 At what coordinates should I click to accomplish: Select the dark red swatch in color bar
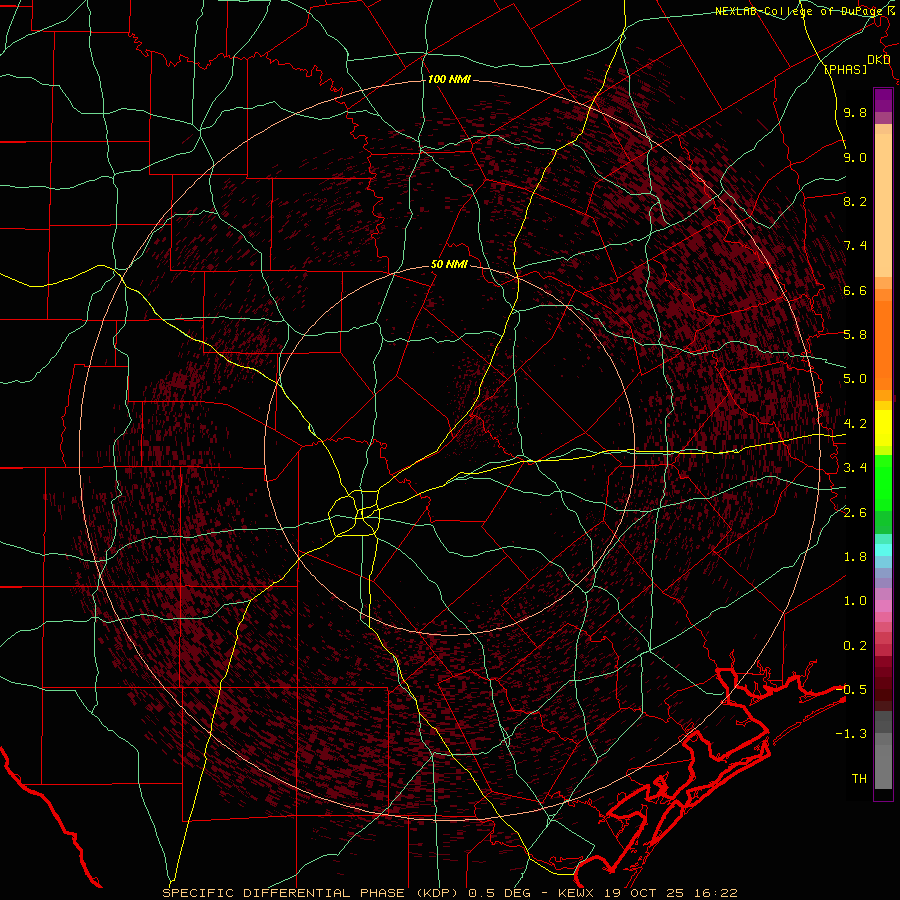[x=883, y=684]
